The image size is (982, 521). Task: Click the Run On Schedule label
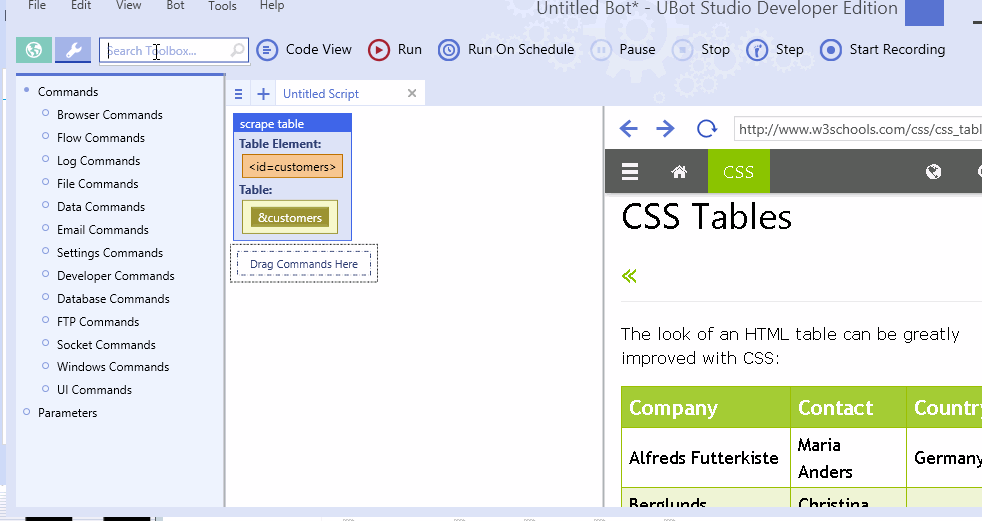(521, 49)
